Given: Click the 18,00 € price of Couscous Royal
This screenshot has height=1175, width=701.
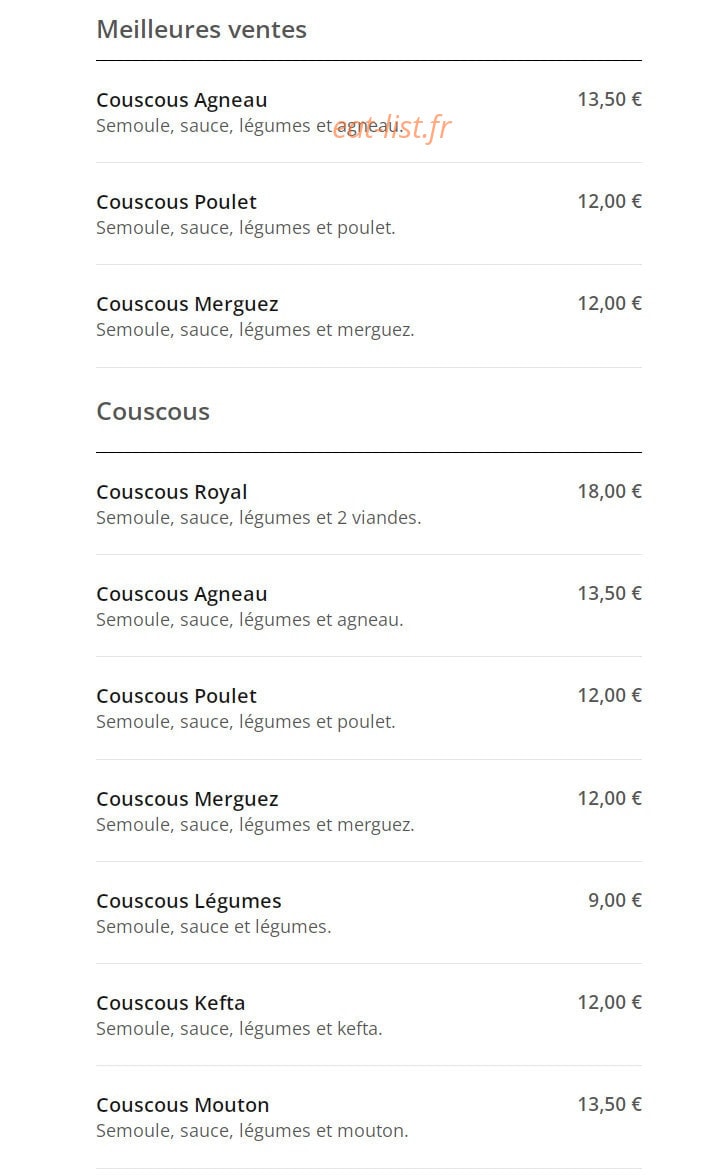Looking at the screenshot, I should (610, 492).
